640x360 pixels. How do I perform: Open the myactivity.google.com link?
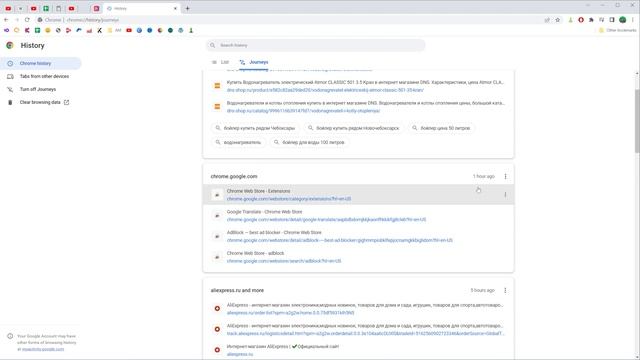(43, 349)
